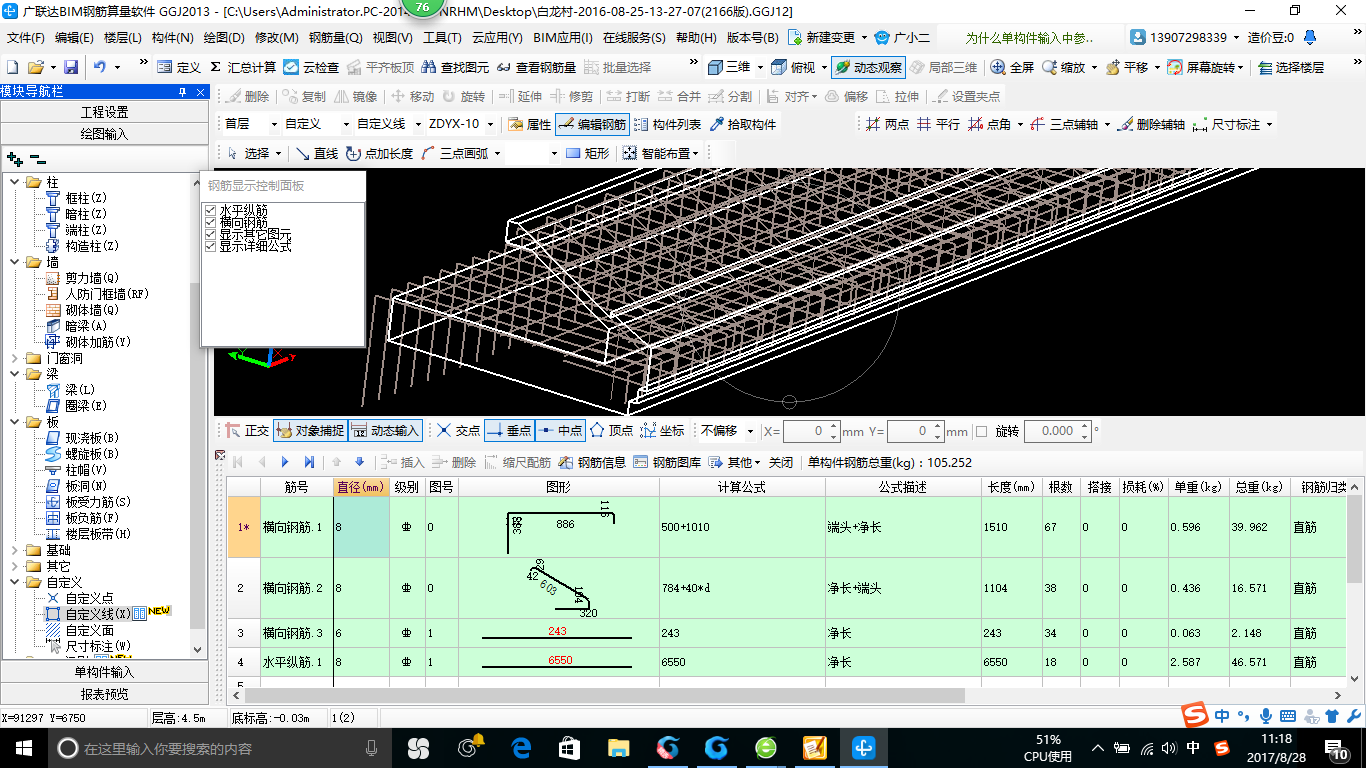
Task: Open 钢筋图库 rebar library button
Action: (667, 462)
